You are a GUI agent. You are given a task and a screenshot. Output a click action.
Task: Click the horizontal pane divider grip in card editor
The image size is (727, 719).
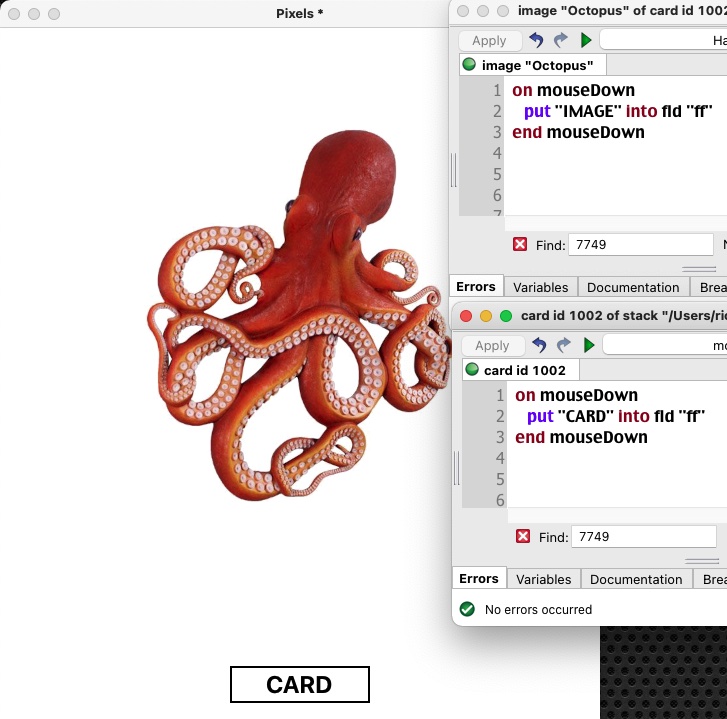pos(702,561)
